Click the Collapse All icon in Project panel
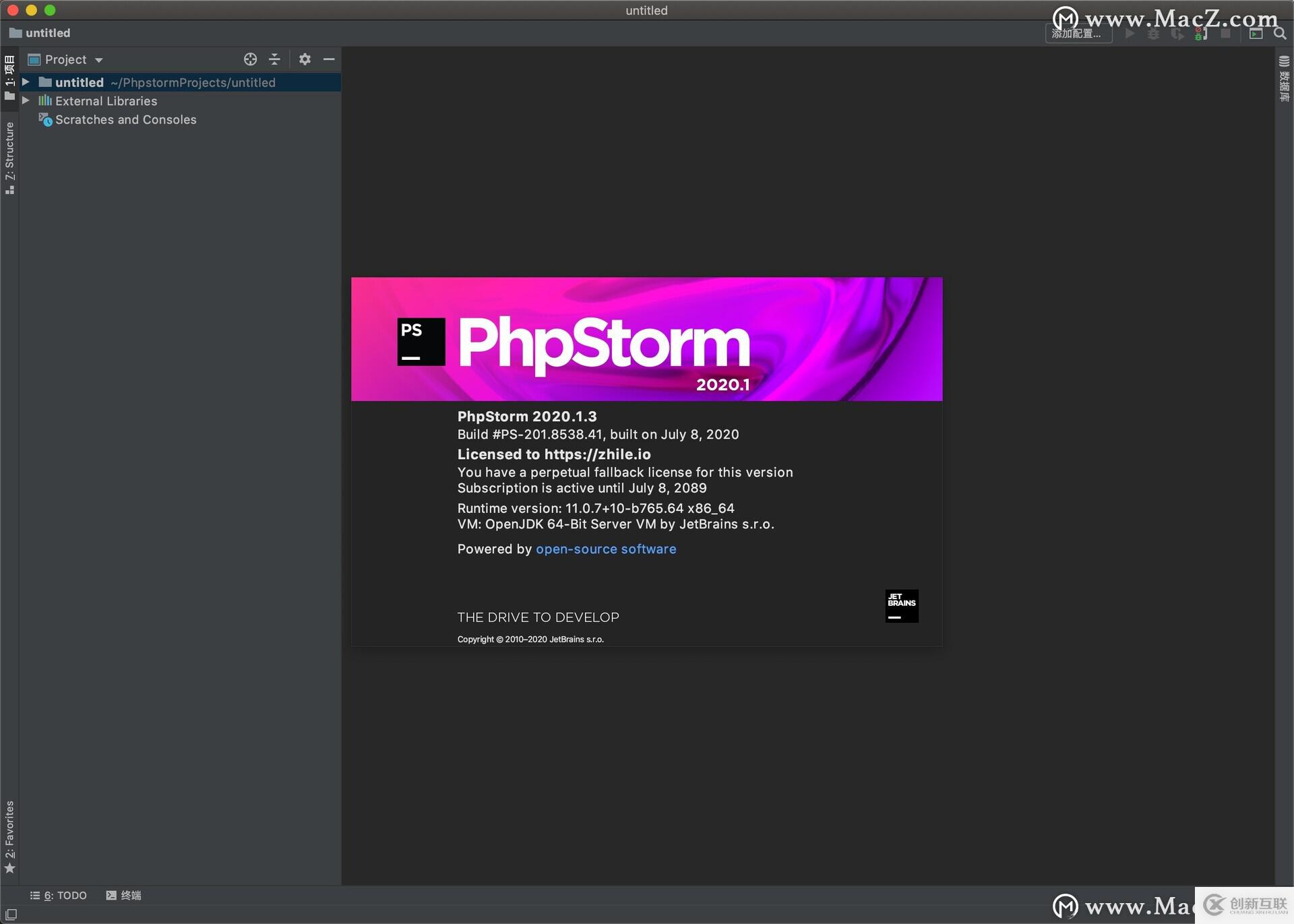This screenshot has width=1294, height=924. [274, 59]
